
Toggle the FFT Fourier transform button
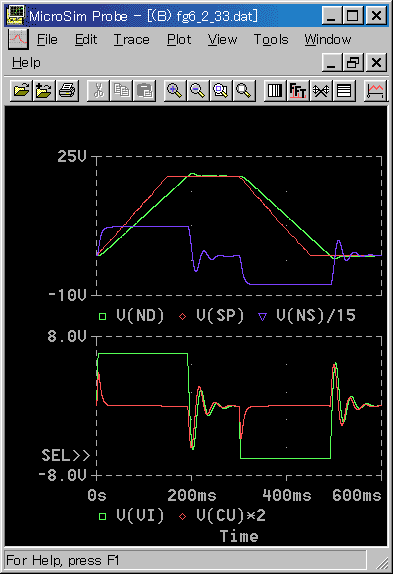coord(298,90)
